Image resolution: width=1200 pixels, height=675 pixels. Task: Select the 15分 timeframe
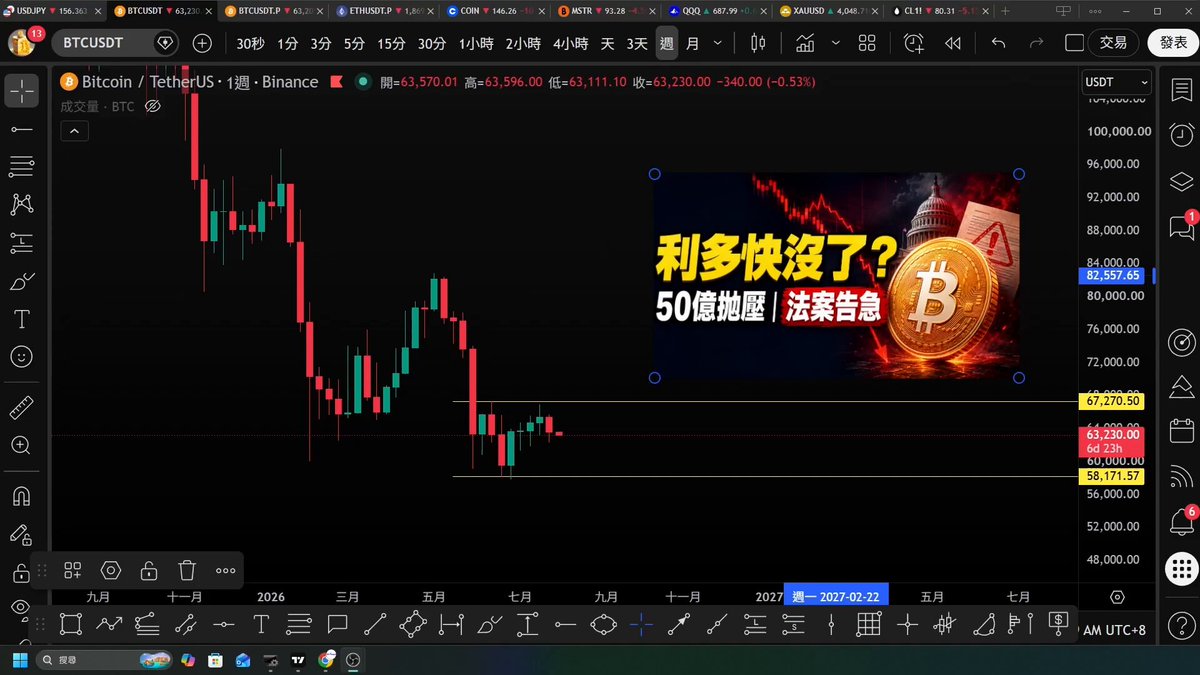(x=393, y=43)
